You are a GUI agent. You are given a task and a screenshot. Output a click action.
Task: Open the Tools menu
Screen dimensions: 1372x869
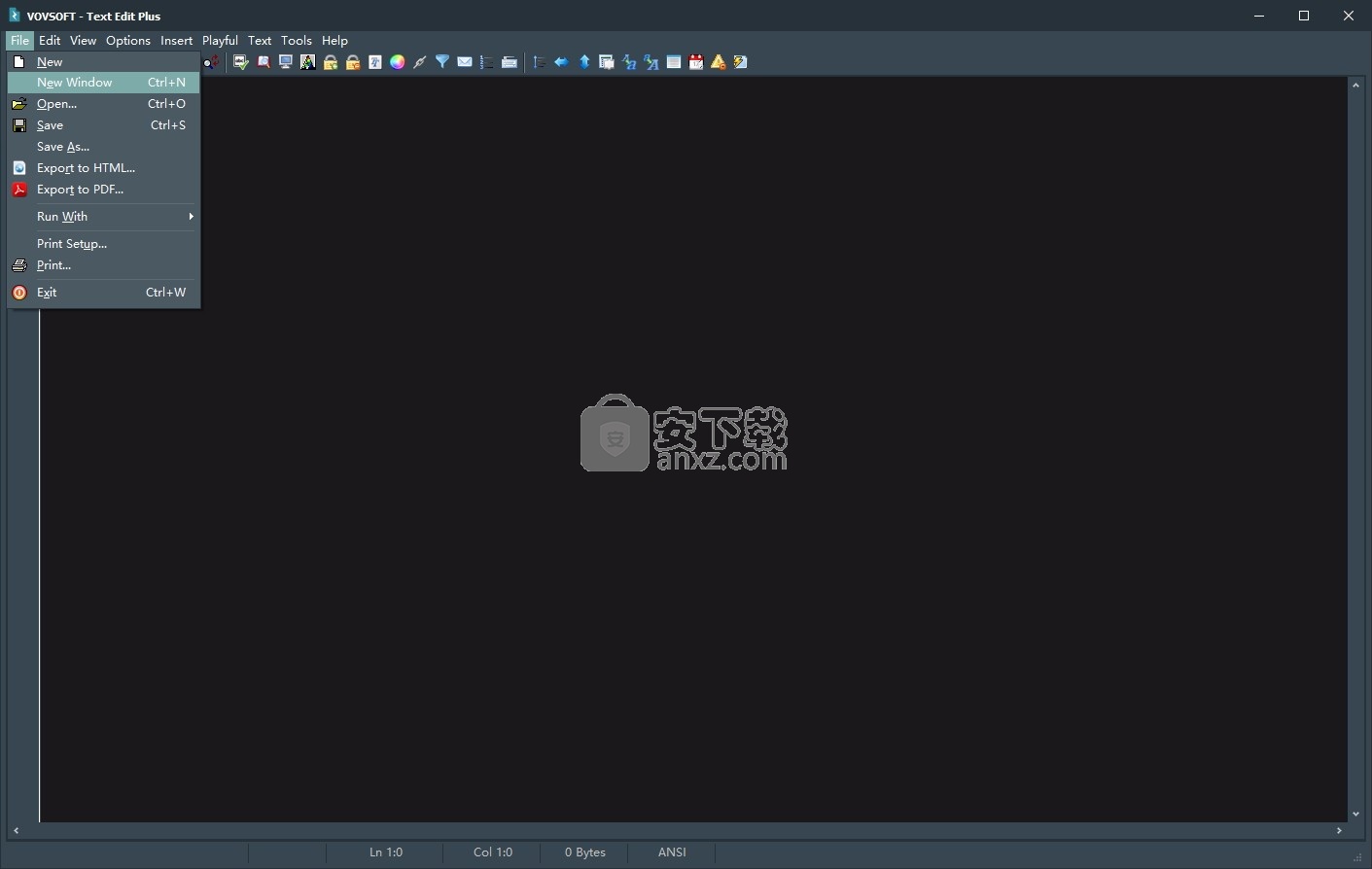point(297,41)
